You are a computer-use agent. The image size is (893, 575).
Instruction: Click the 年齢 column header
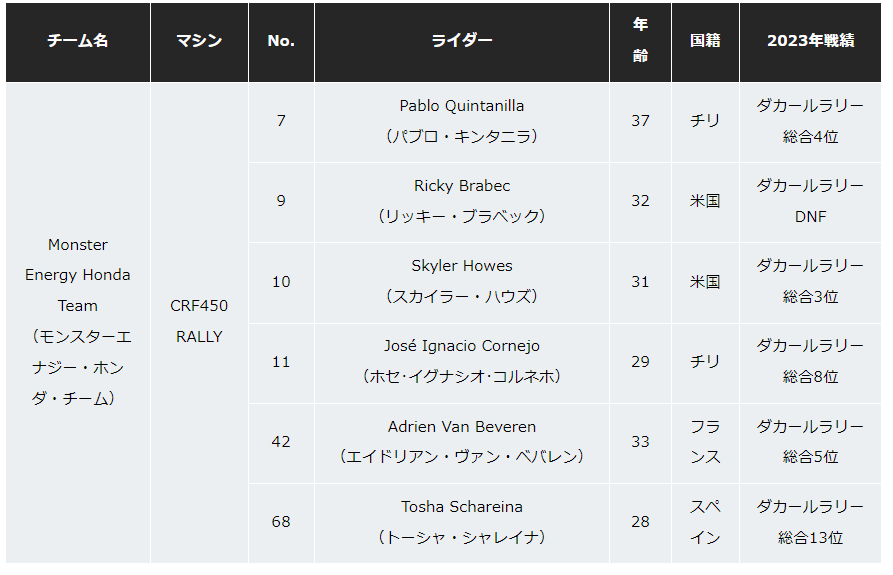640,41
